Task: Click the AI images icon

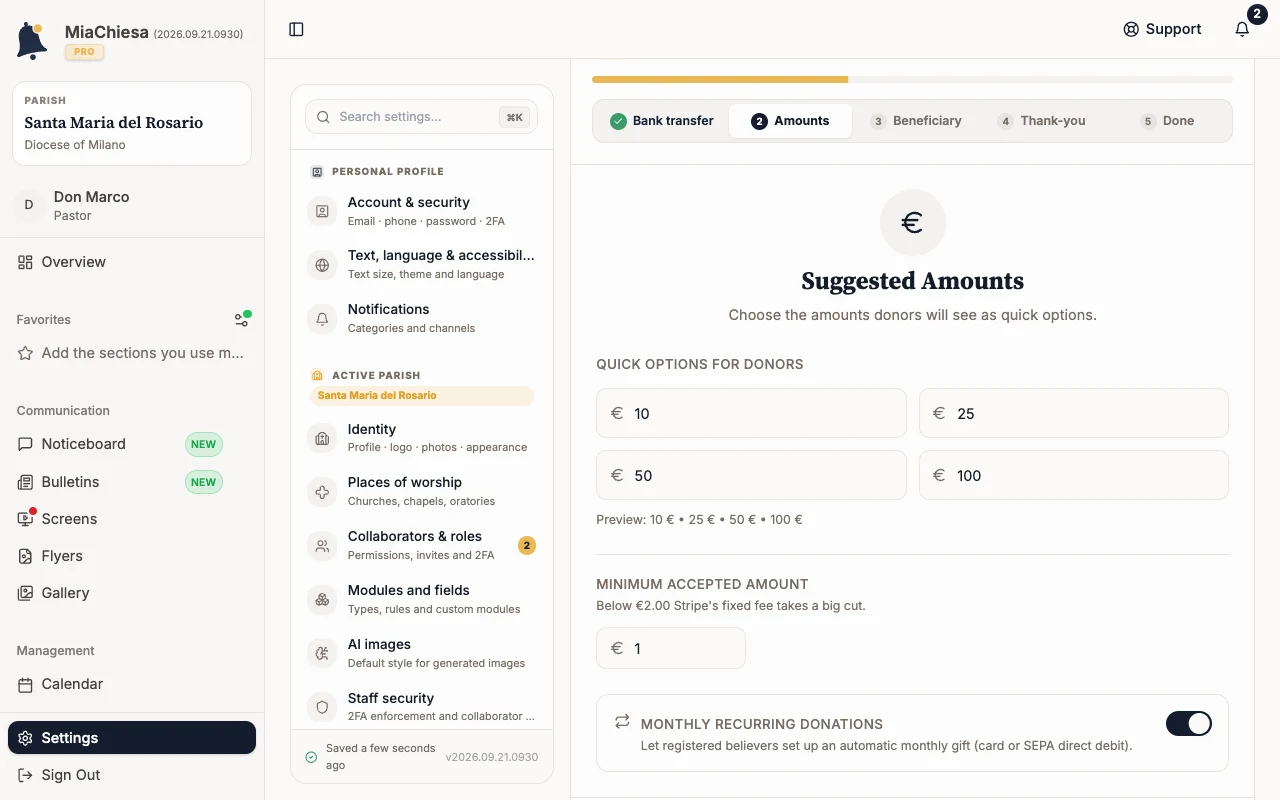Action: pyautogui.click(x=322, y=654)
